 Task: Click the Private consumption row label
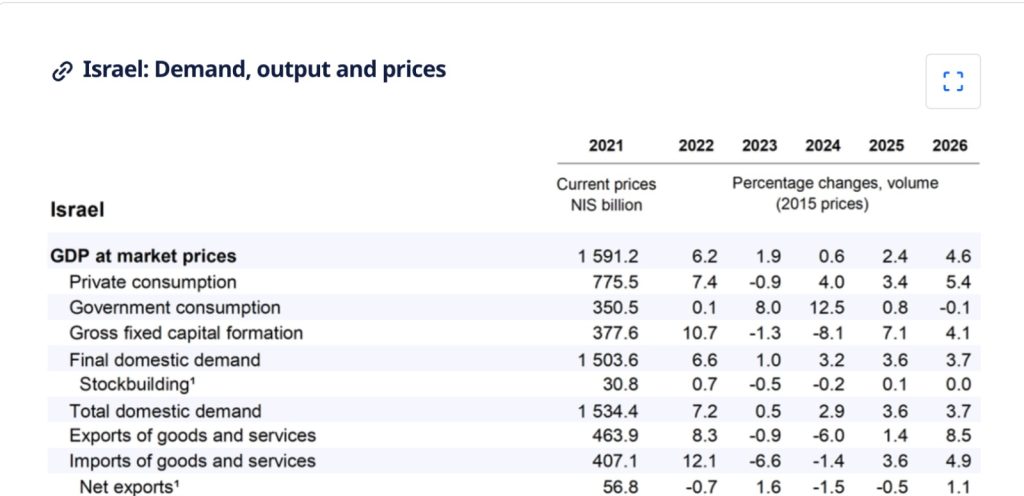153,282
